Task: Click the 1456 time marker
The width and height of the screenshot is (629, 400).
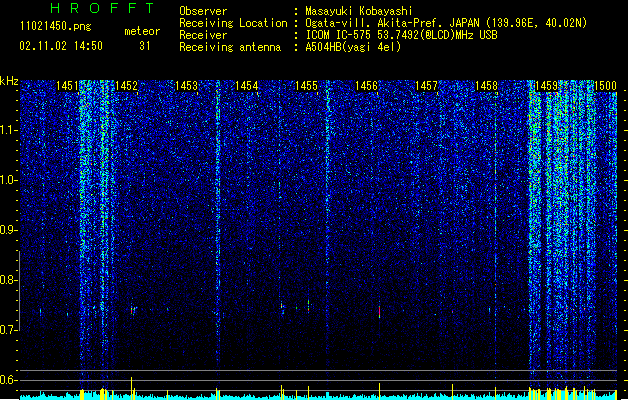Action: click(366, 86)
